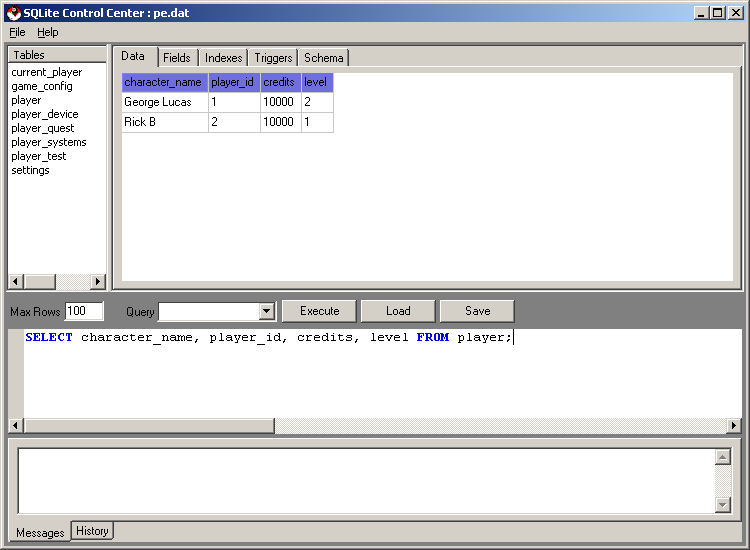Image resolution: width=750 pixels, height=550 pixels.
Task: View the Schema tab
Action: coord(323,58)
